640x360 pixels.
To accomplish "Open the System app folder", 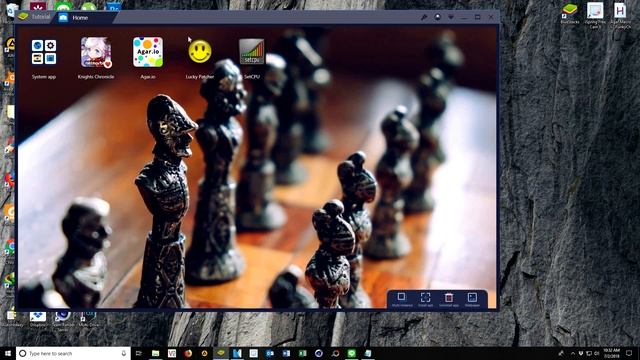I will 44,52.
